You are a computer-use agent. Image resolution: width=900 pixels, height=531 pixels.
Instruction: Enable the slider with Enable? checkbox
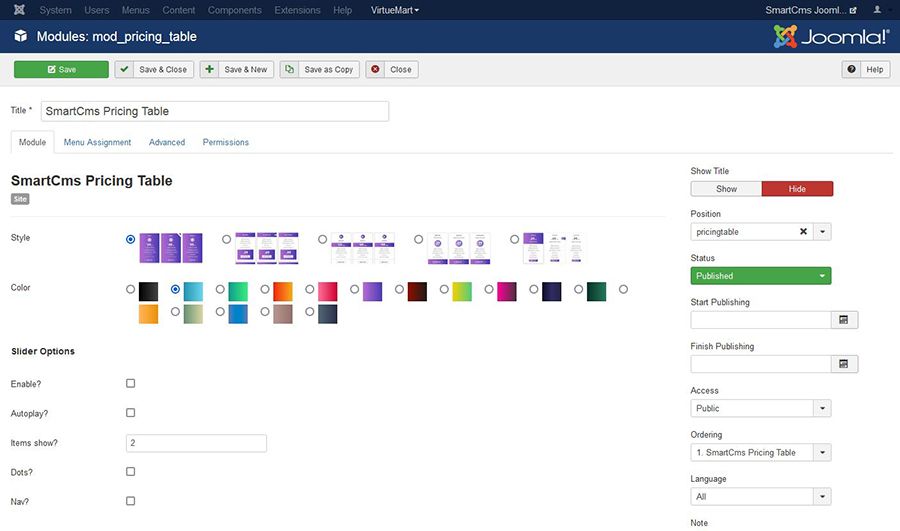(x=131, y=383)
